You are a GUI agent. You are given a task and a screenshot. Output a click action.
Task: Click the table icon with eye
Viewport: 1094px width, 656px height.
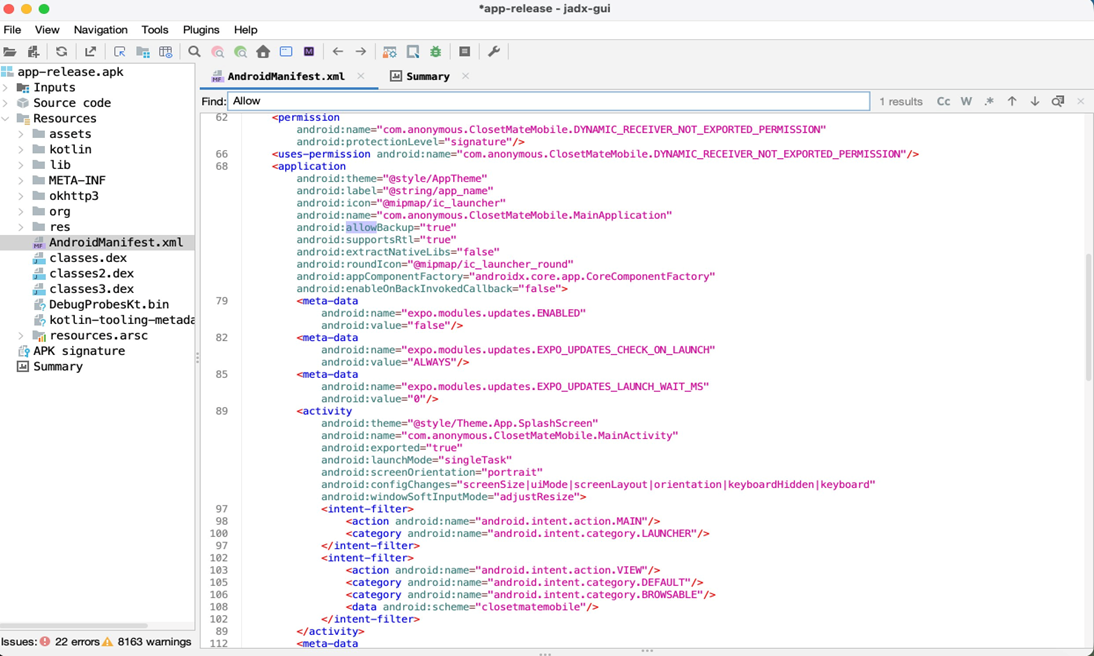point(165,52)
